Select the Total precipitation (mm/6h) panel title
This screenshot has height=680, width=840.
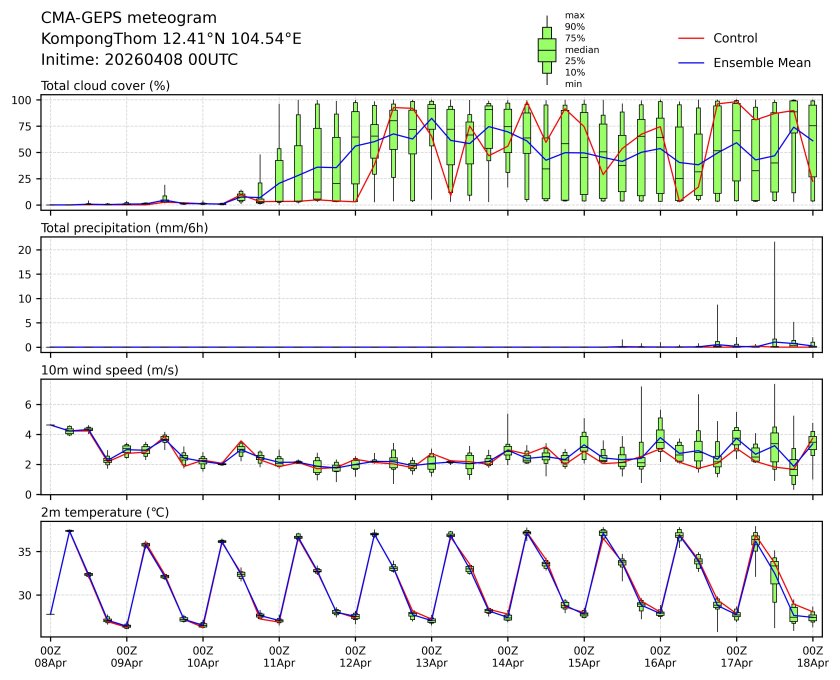125,229
